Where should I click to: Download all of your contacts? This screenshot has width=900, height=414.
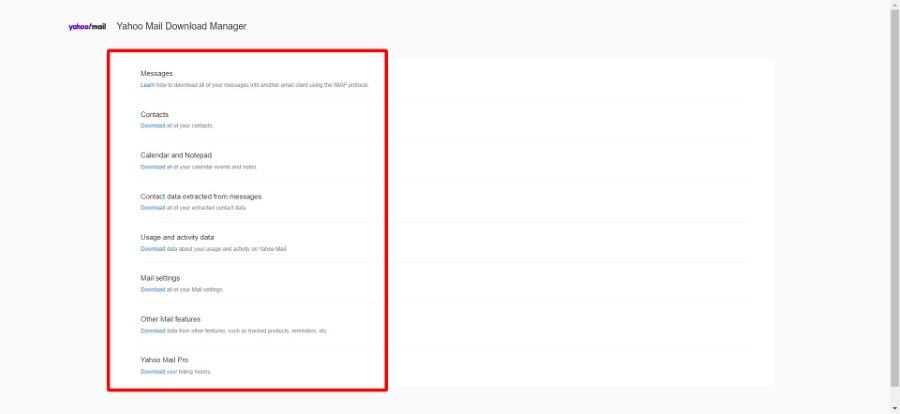tap(153, 126)
